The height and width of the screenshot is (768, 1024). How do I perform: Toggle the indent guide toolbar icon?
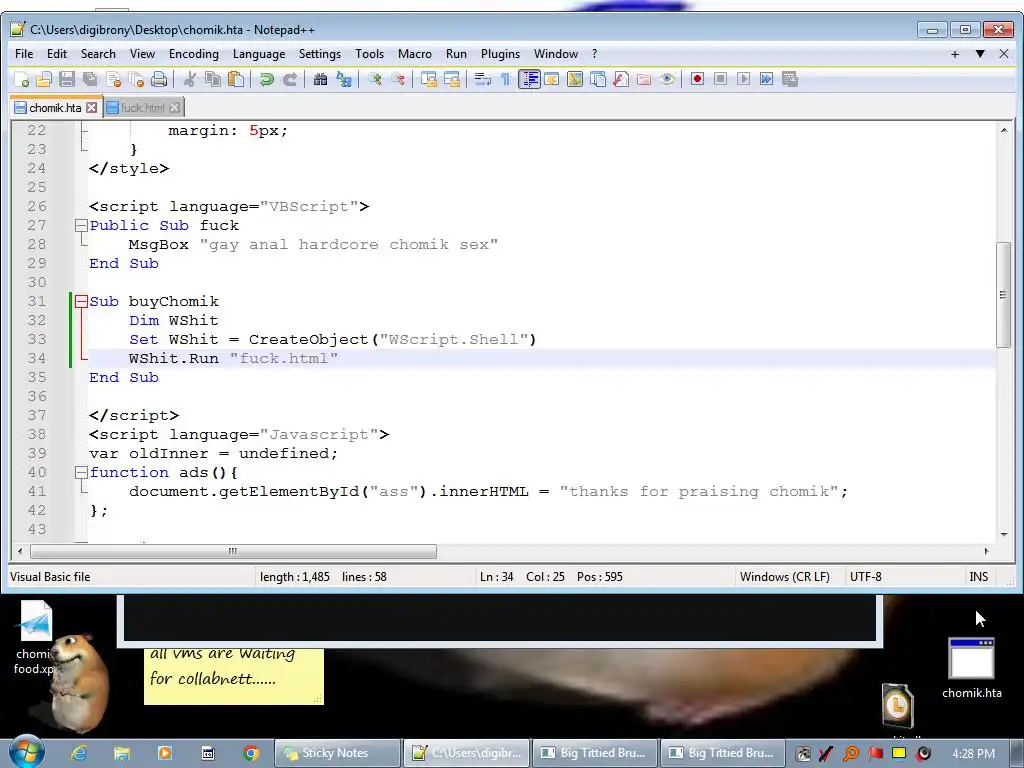529,80
